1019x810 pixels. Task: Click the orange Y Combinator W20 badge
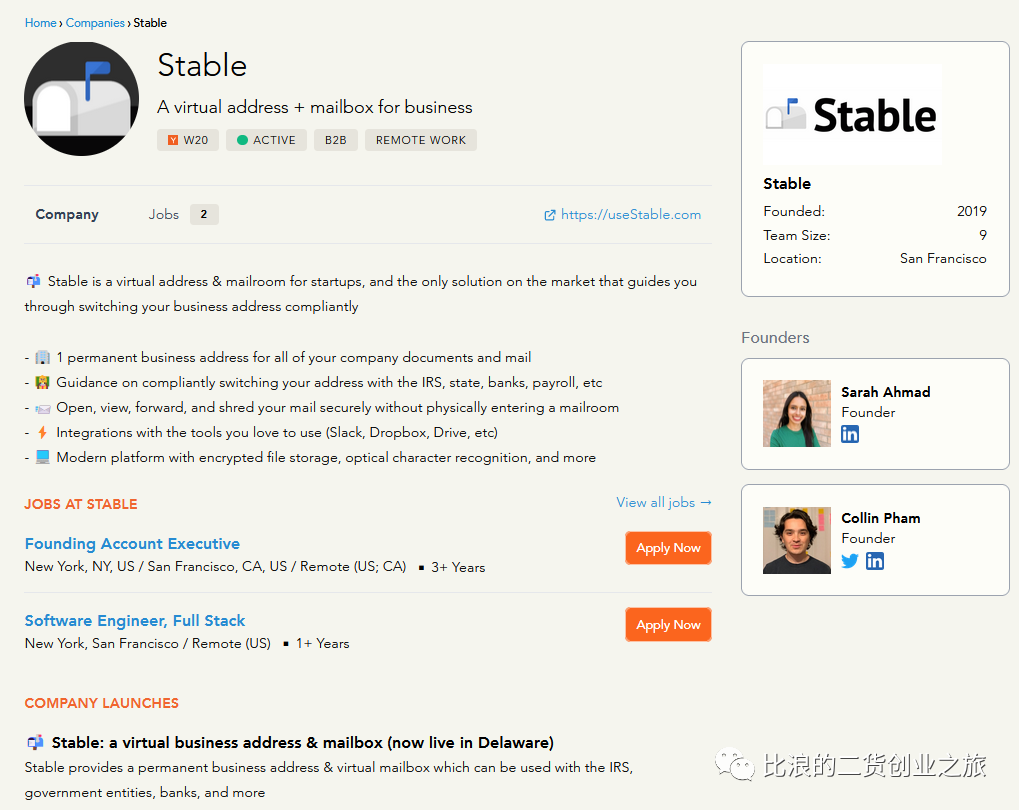pyautogui.click(x=188, y=140)
